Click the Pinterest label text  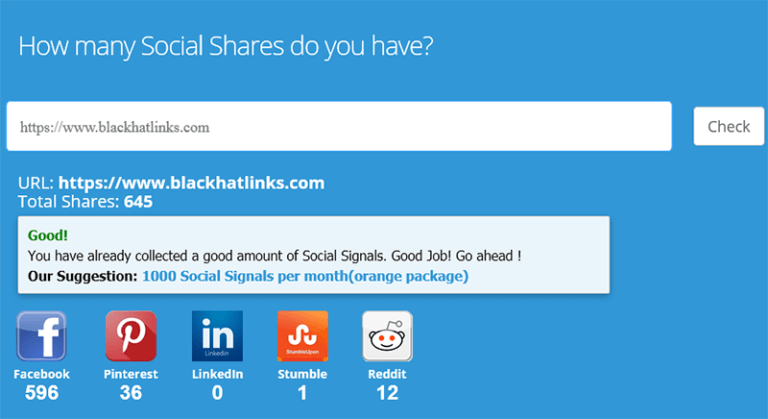click(x=131, y=374)
